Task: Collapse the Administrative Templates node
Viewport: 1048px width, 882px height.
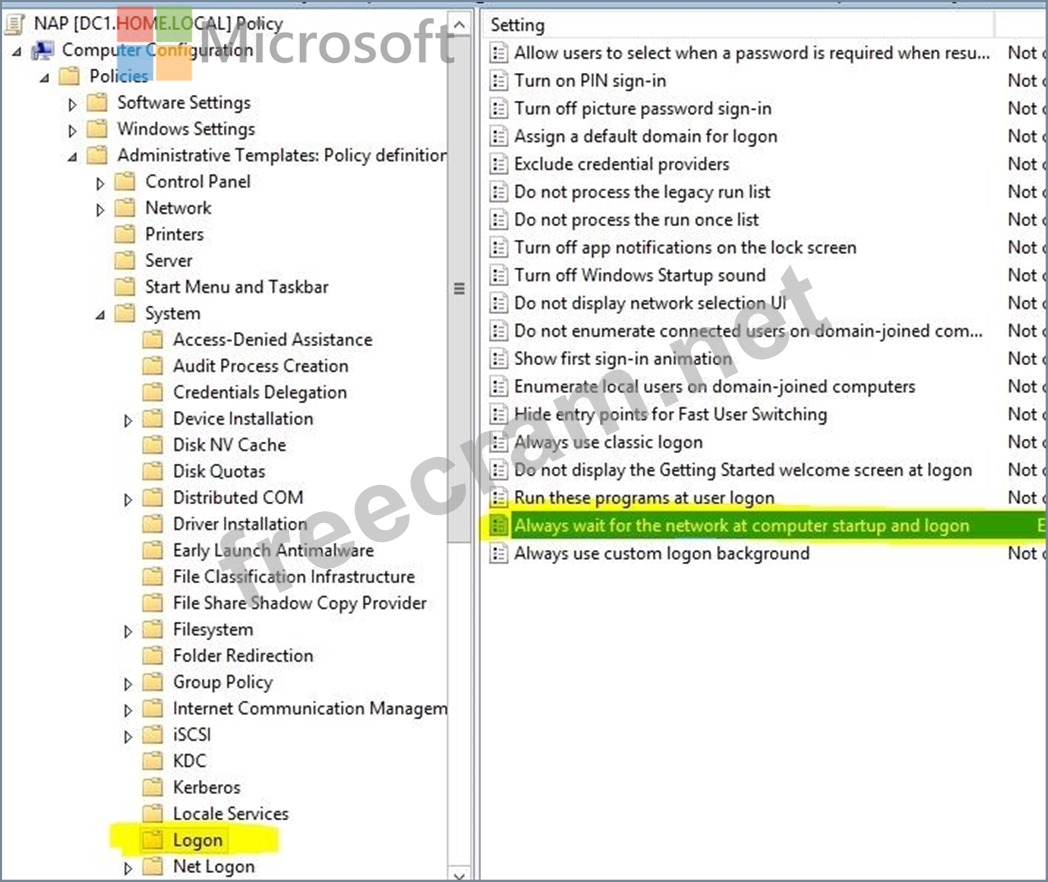Action: click(72, 157)
